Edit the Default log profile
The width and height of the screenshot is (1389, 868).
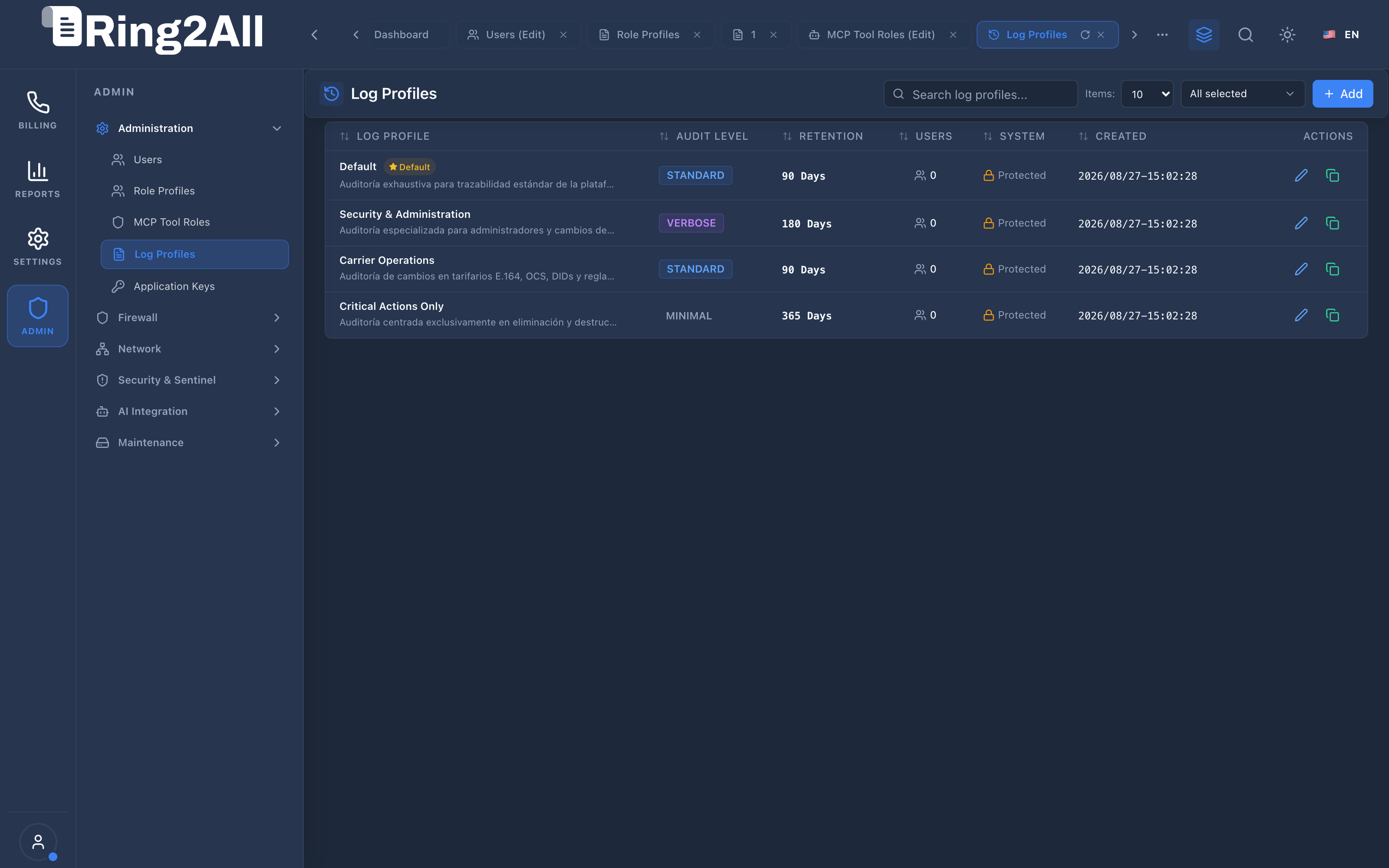(x=1301, y=175)
